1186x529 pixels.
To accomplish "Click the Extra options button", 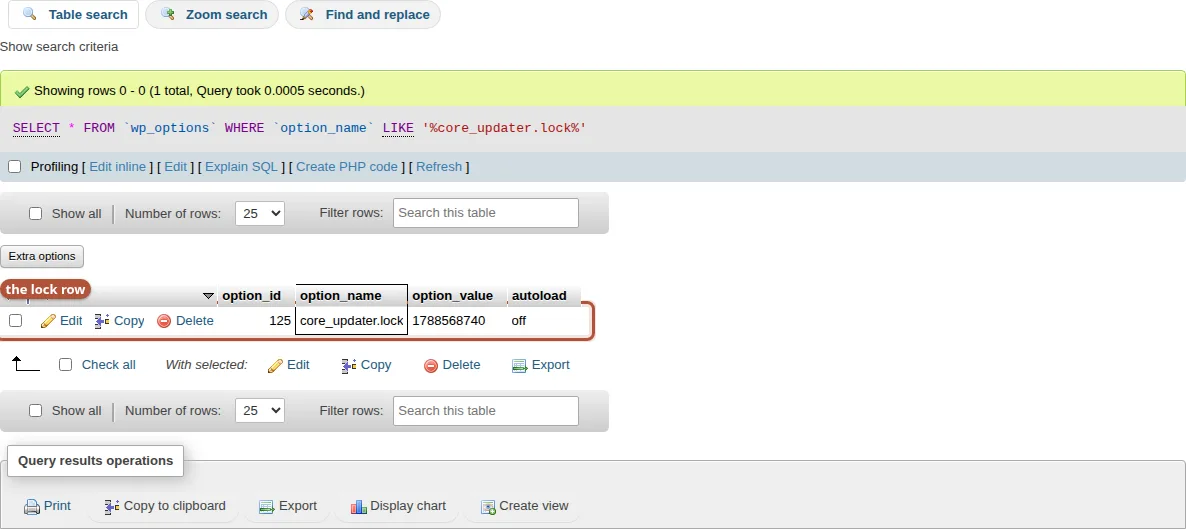I will click(42, 257).
